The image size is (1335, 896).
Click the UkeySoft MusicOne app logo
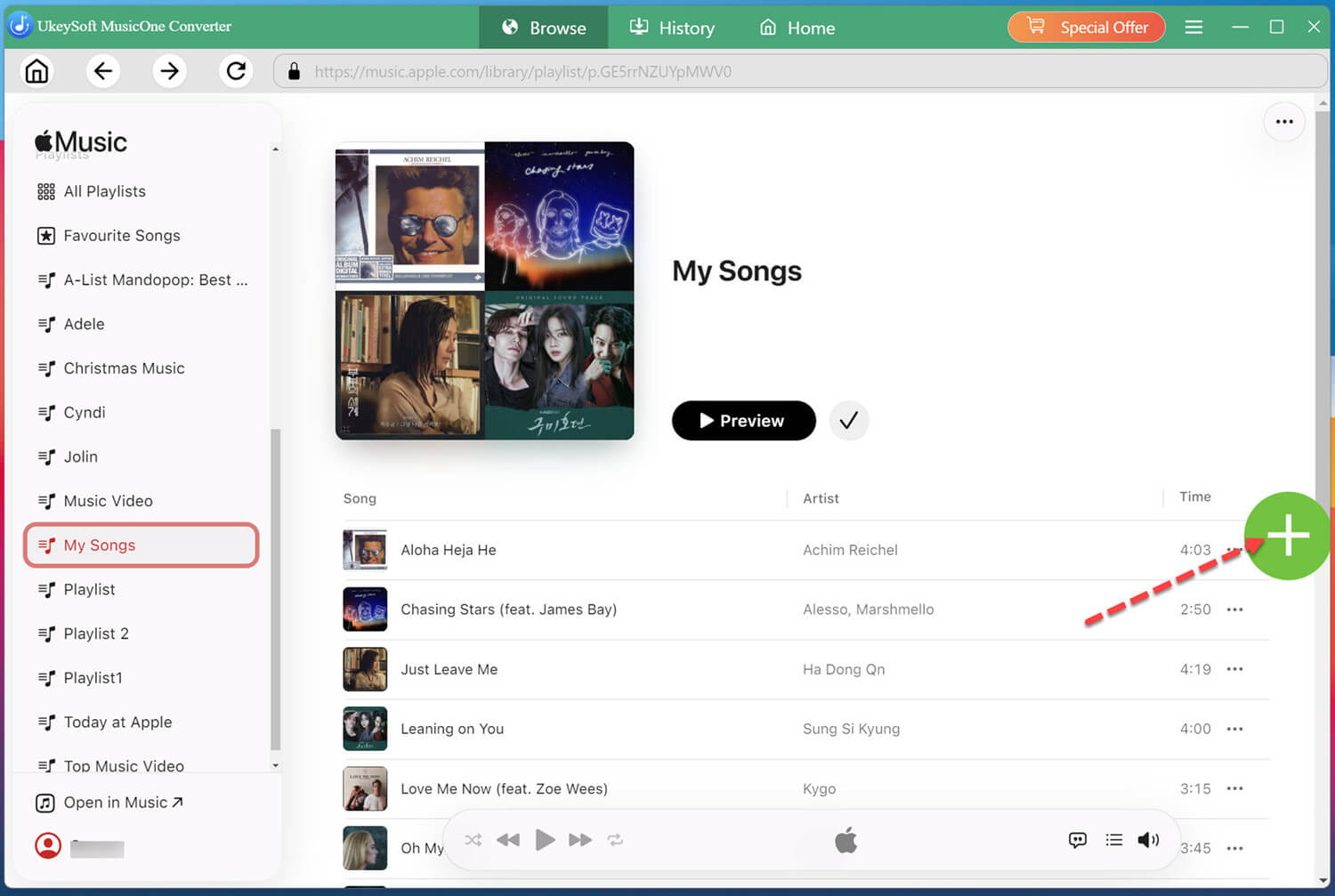tap(20, 26)
